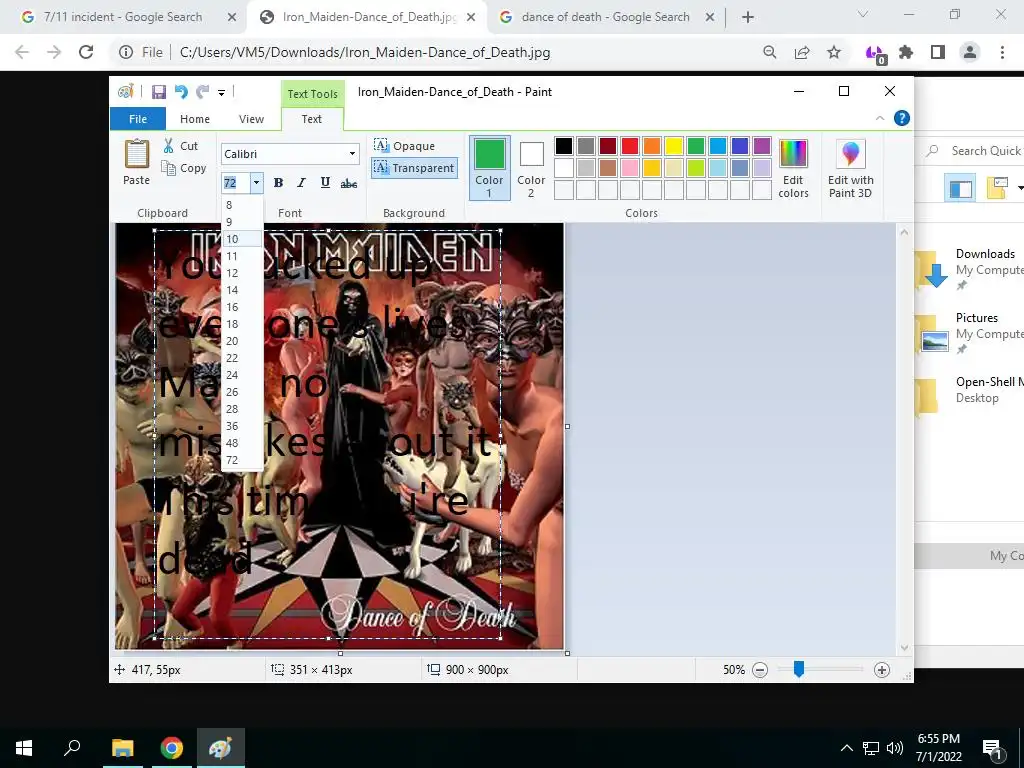Image resolution: width=1024 pixels, height=768 pixels.
Task: Switch to dance of death Google tab
Action: pos(606,17)
